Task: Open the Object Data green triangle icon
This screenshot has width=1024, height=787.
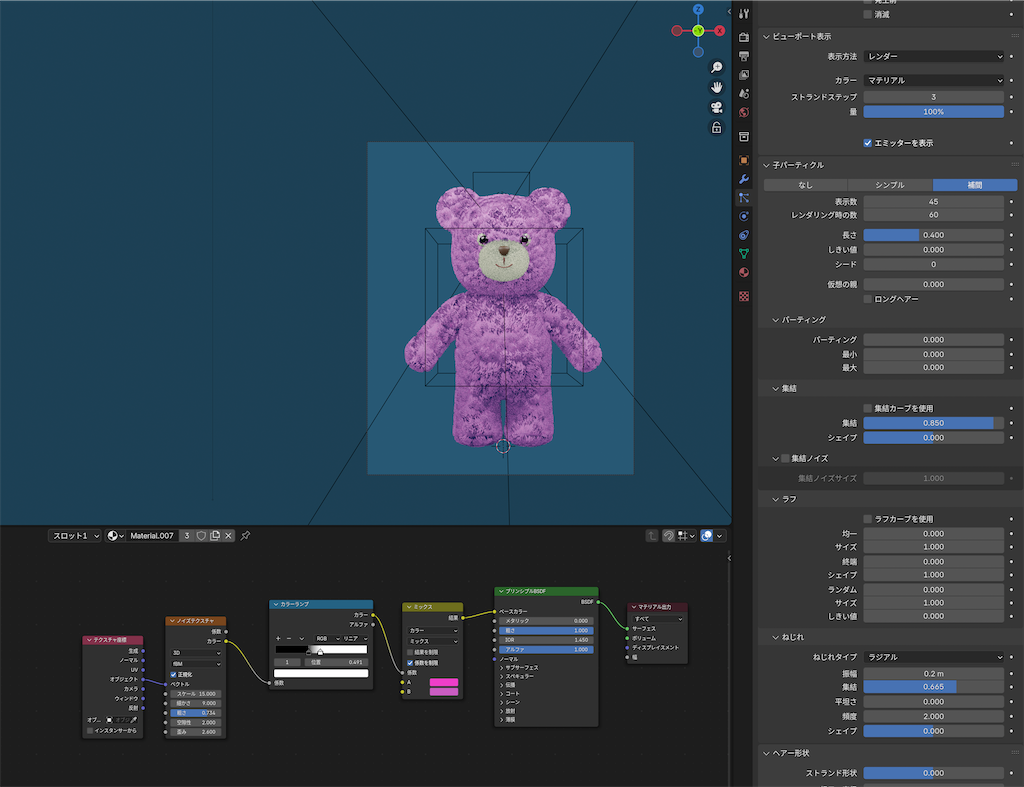Action: coord(744,253)
